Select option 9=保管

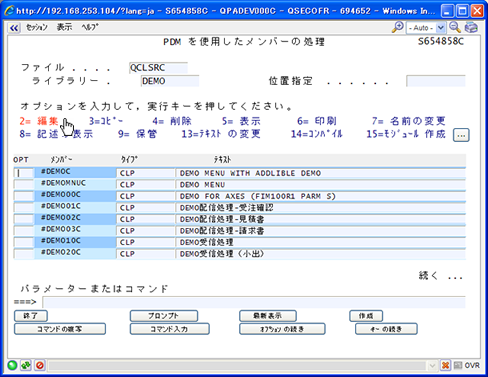click(137, 134)
